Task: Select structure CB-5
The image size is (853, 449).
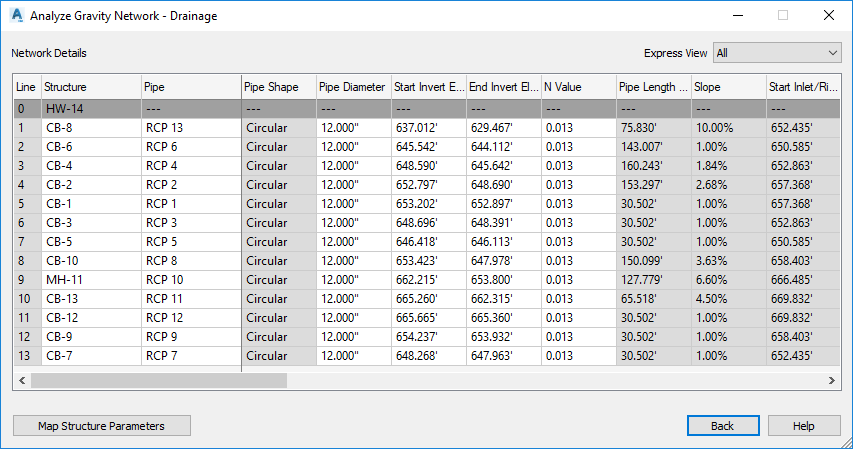Action: (x=91, y=242)
